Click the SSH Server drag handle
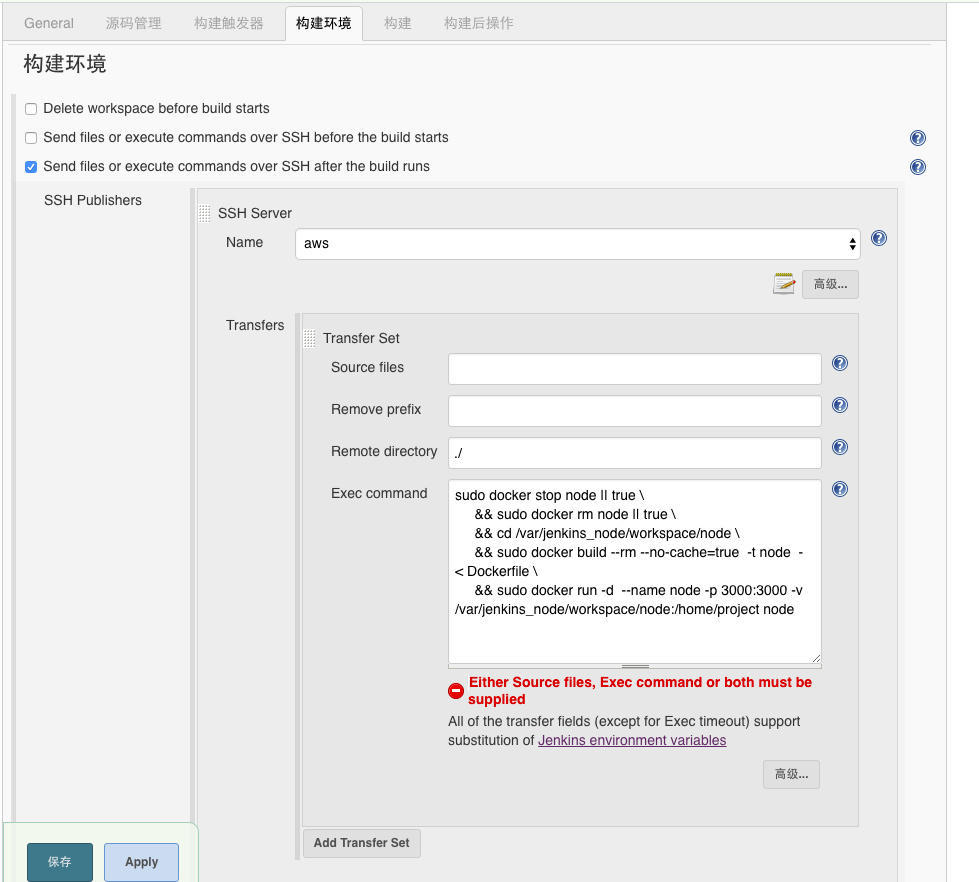Screen dimensions: 979x882 (x=204, y=213)
